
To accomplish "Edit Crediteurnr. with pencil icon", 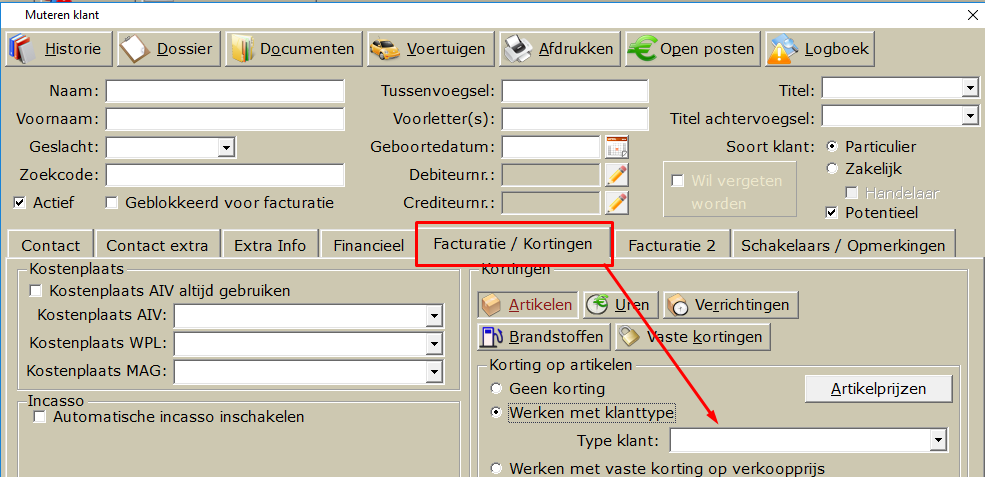I will (617, 202).
